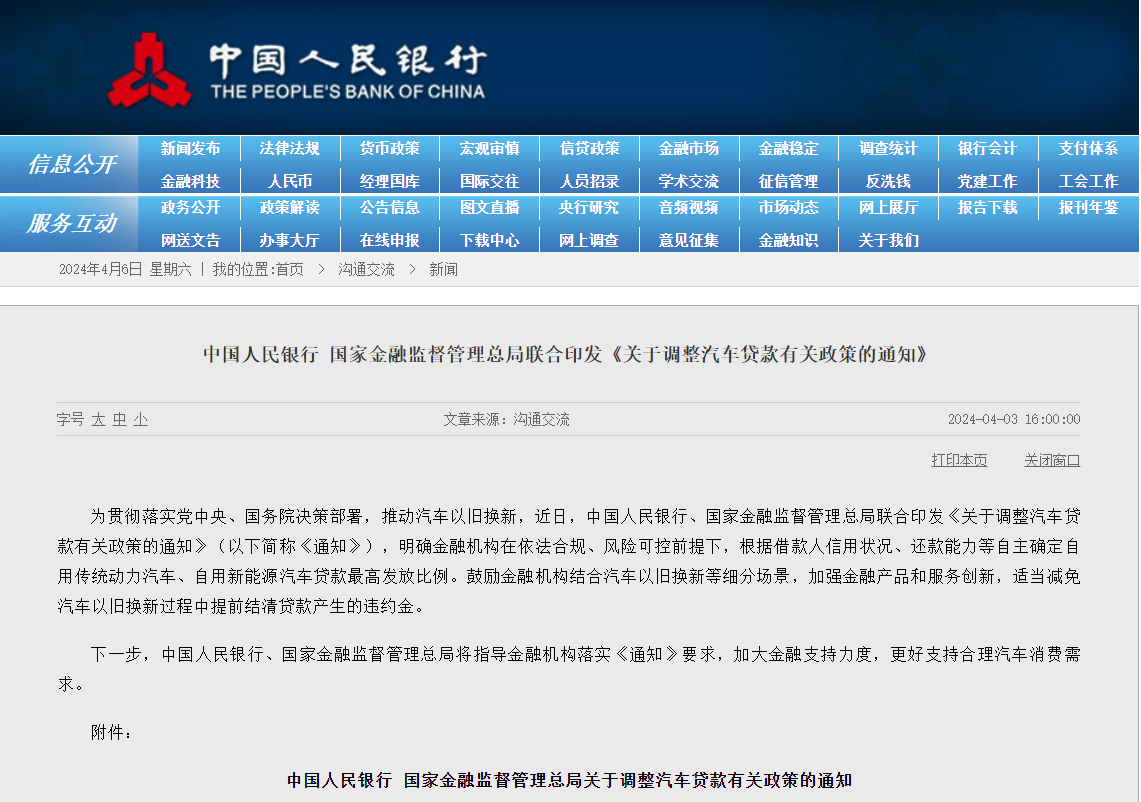Open 央行研究 under 服务互动
Viewport: 1141px width, 802px height.
(589, 207)
